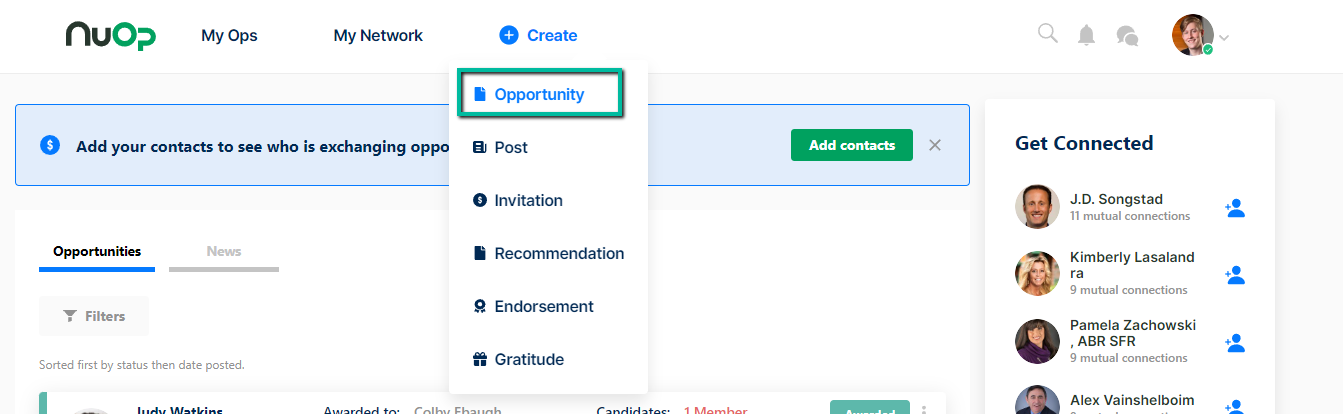Select Opportunity from Create menu
Viewport: 1343px width, 414px height.
point(541,94)
